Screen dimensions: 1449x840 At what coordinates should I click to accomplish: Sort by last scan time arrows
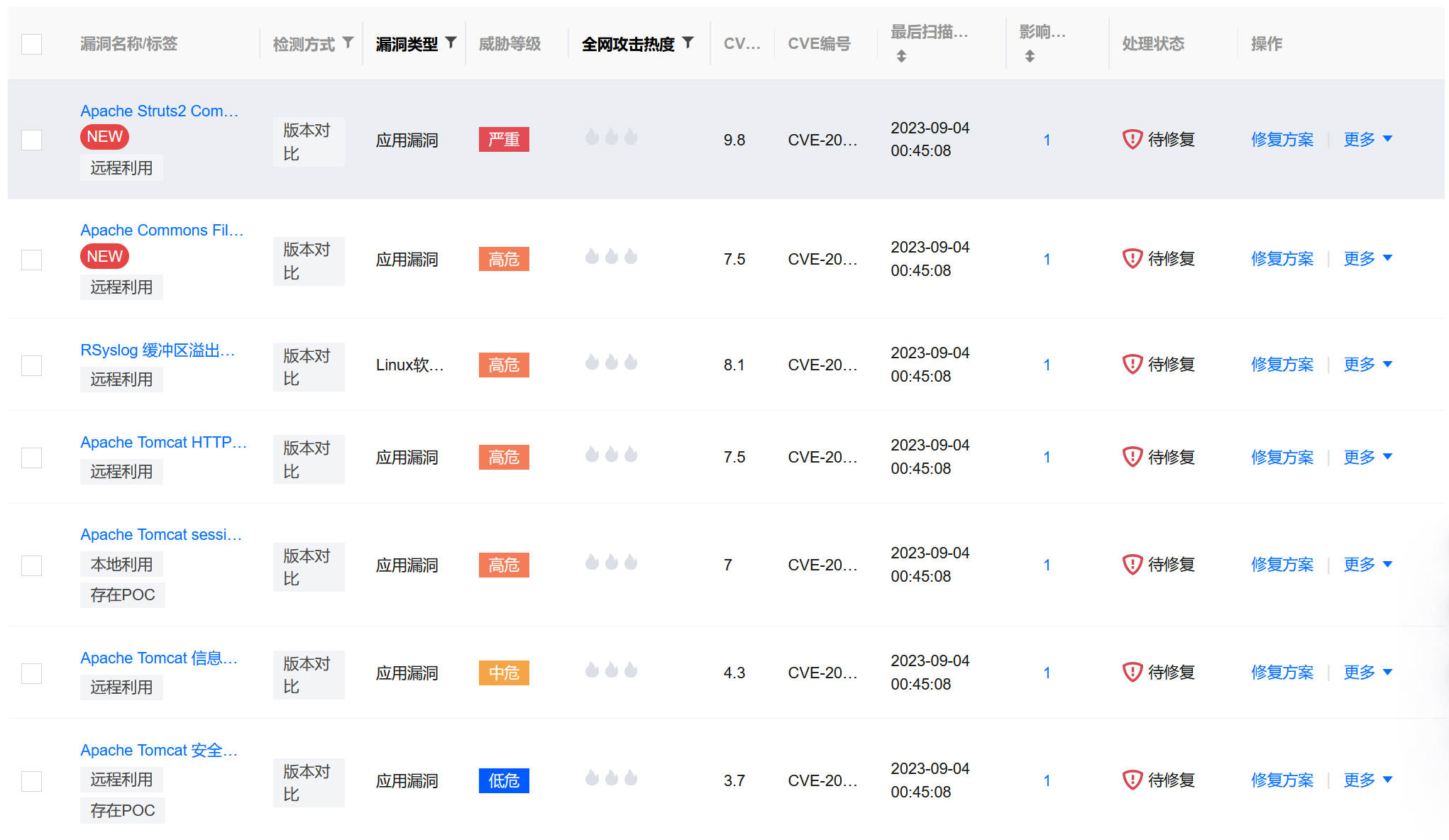(901, 56)
